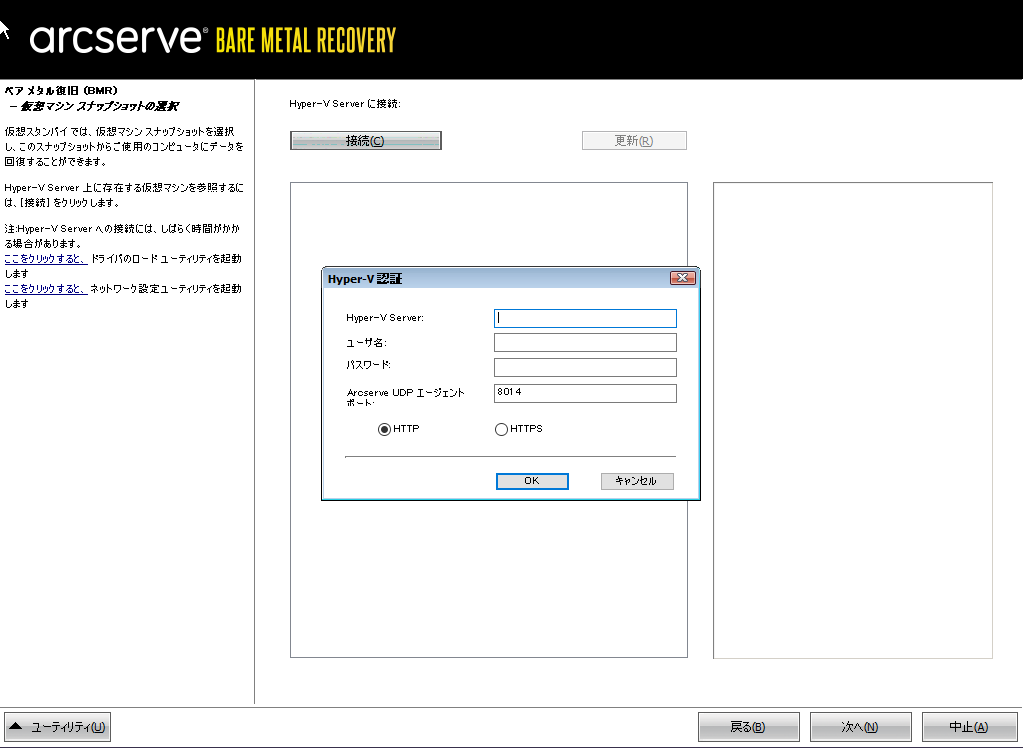The image size is (1023, 748).
Task: Open the network settings utility link
Action: 46,288
